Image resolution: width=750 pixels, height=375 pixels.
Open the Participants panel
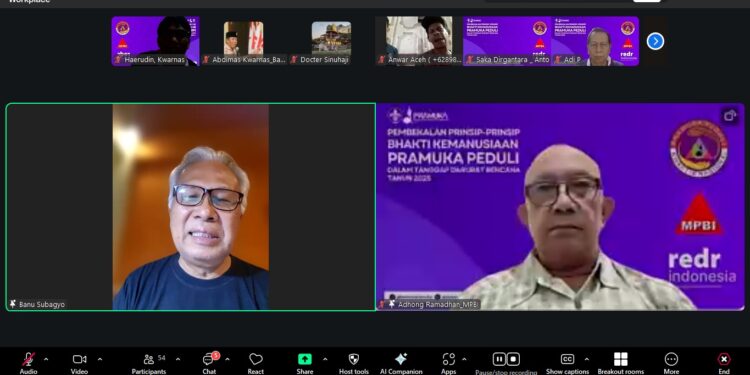pos(149,363)
